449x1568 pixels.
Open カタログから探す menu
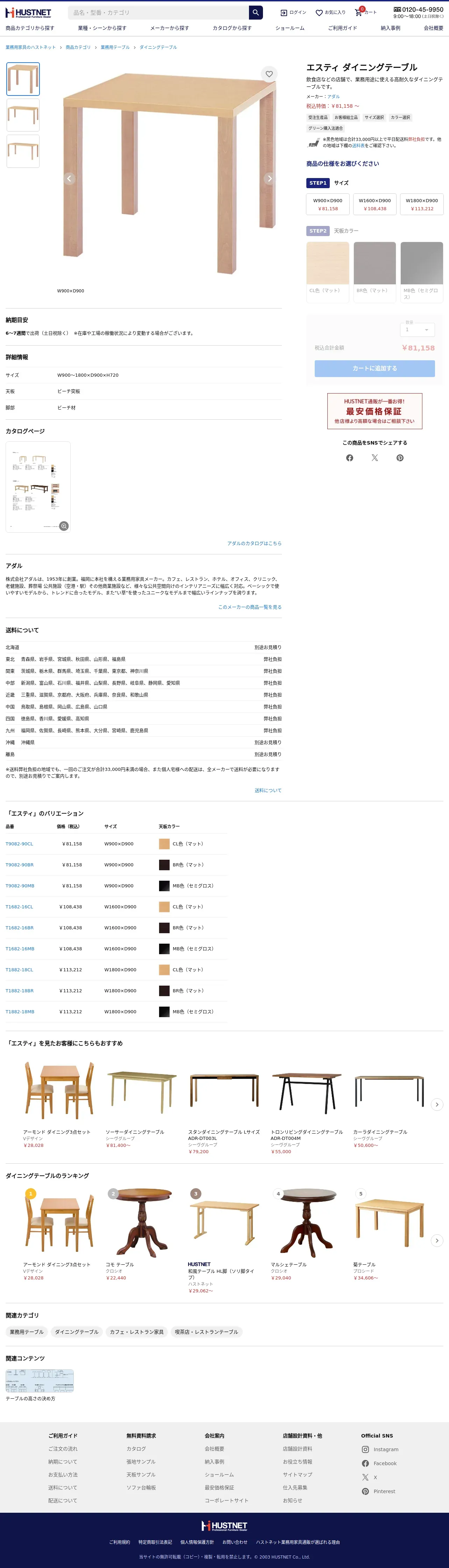point(232,28)
